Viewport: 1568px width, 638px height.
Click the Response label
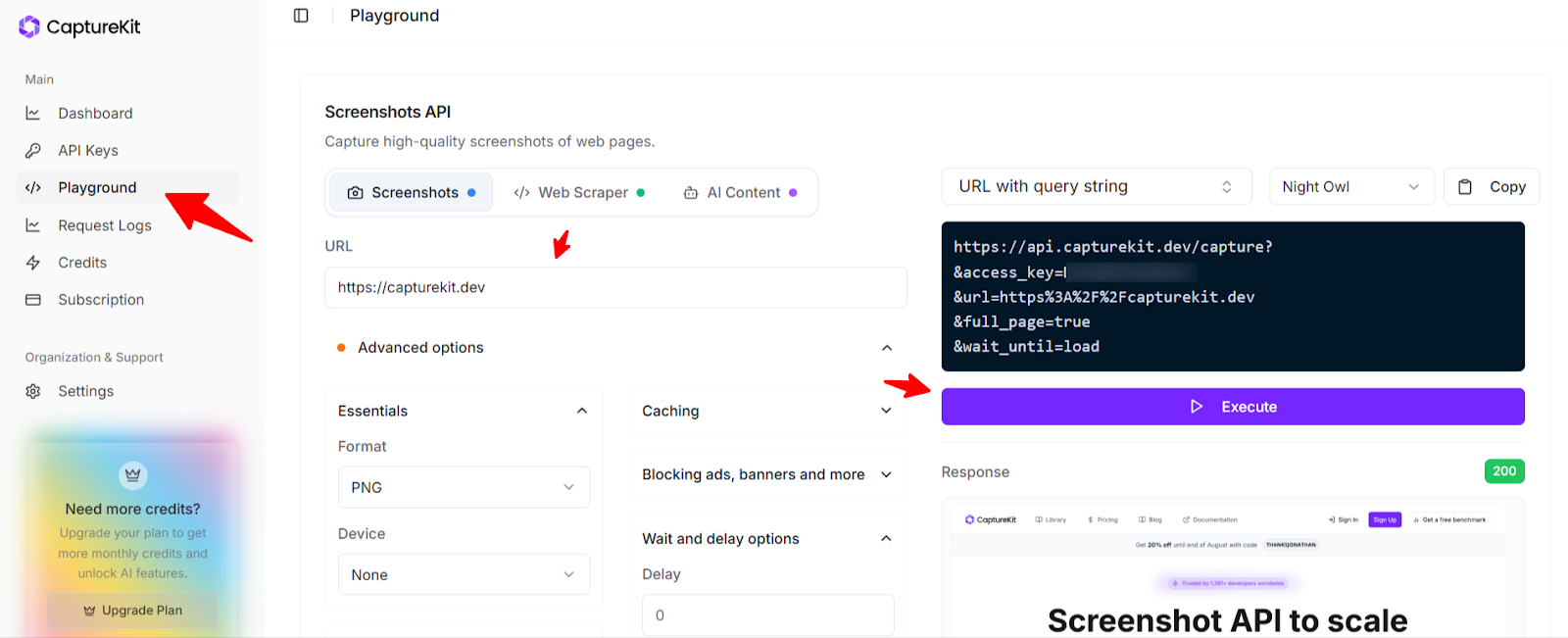pos(975,472)
